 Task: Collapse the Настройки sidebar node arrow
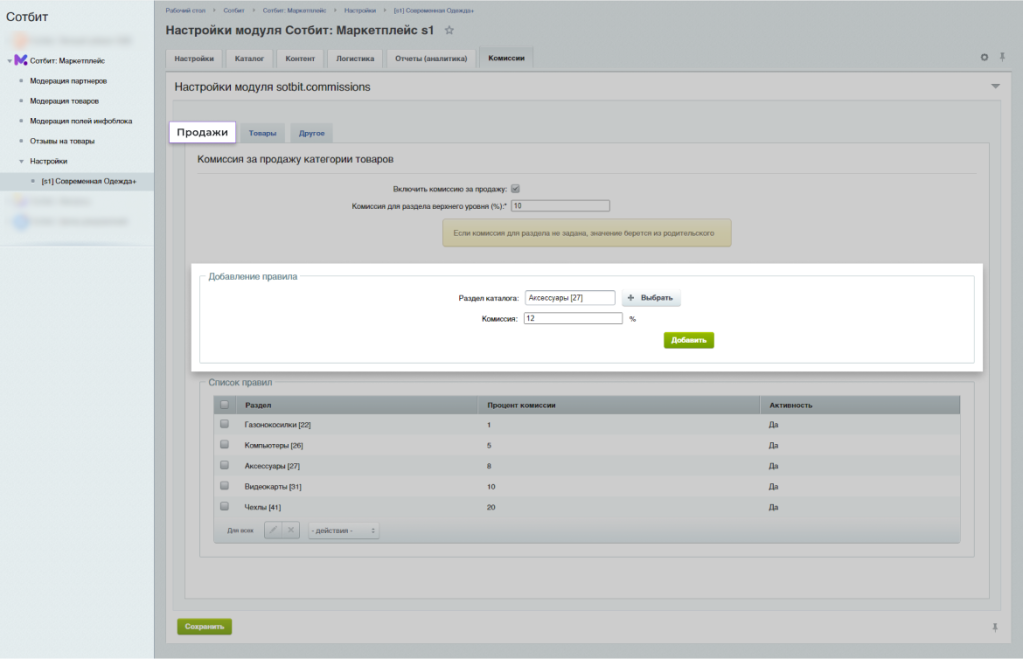pos(22,161)
